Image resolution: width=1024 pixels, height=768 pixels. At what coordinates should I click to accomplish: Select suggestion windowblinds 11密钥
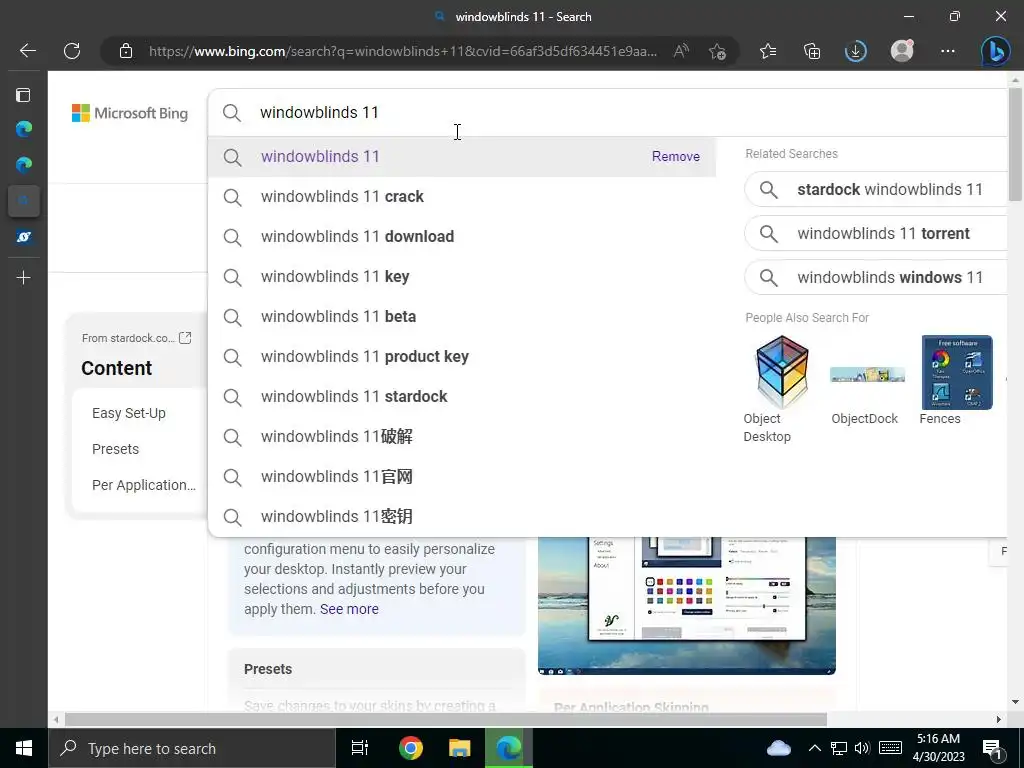click(x=462, y=517)
